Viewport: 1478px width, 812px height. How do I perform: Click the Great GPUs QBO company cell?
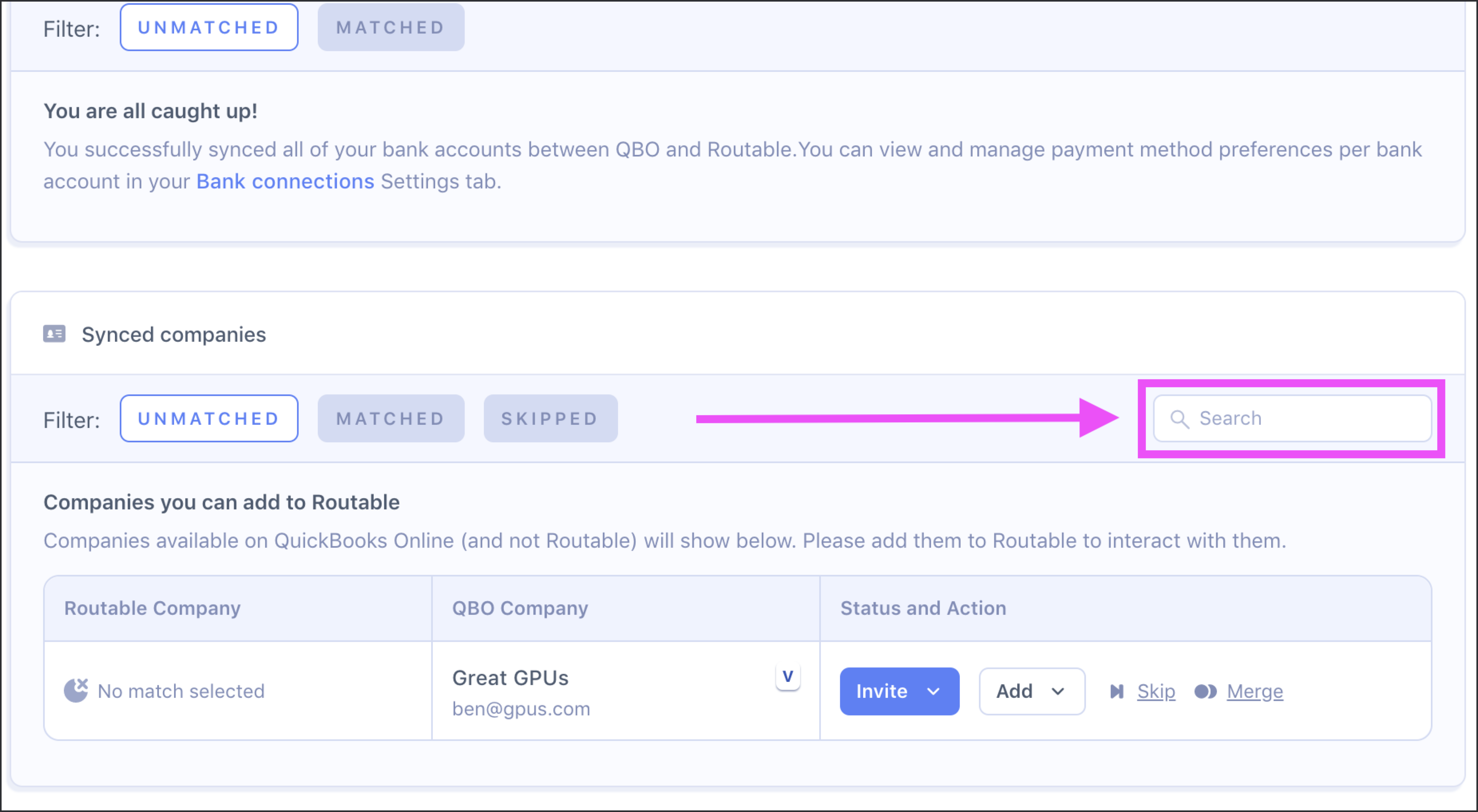(625, 691)
